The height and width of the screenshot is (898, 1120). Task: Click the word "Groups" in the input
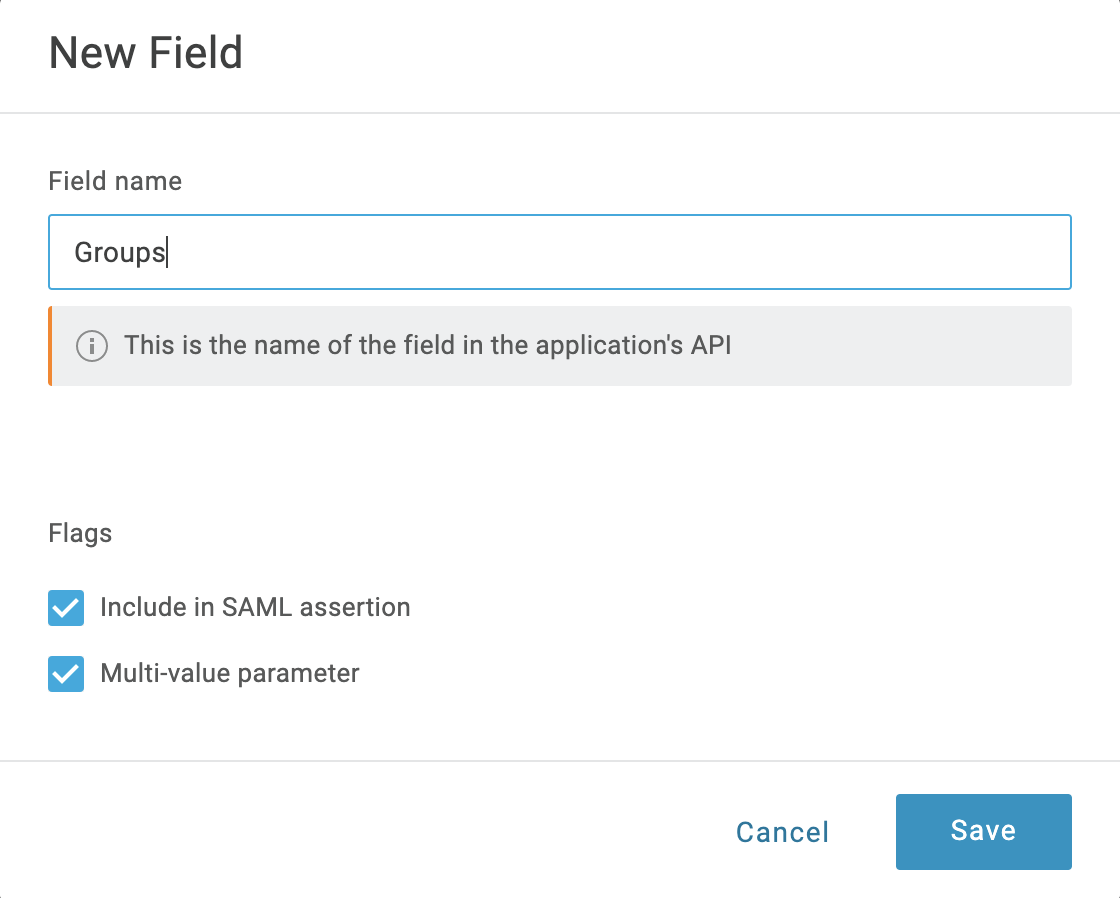click(119, 253)
